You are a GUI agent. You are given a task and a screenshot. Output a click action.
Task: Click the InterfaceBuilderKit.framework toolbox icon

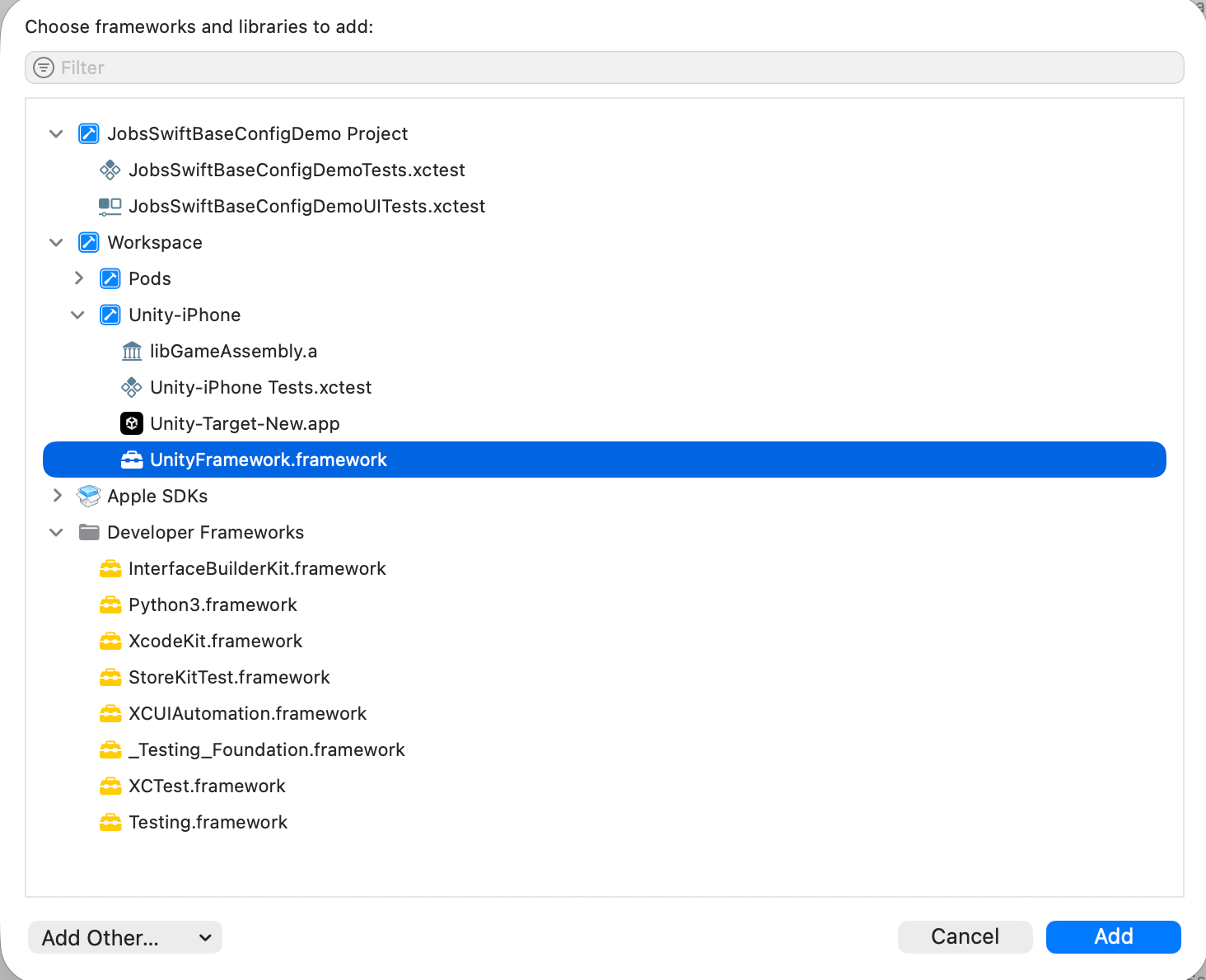[110, 568]
